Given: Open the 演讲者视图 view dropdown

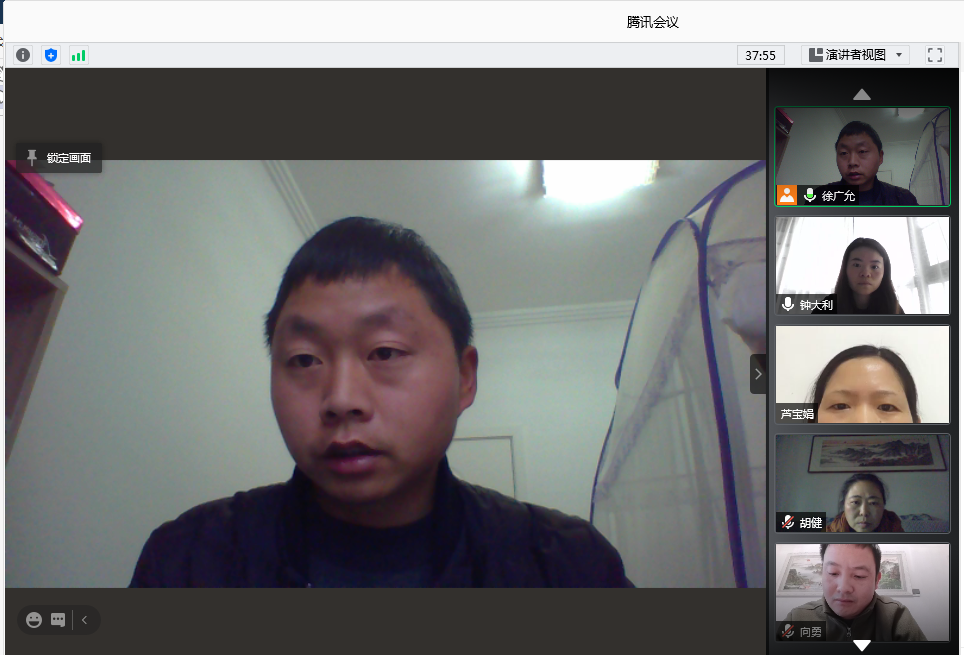Looking at the screenshot, I should click(855, 55).
